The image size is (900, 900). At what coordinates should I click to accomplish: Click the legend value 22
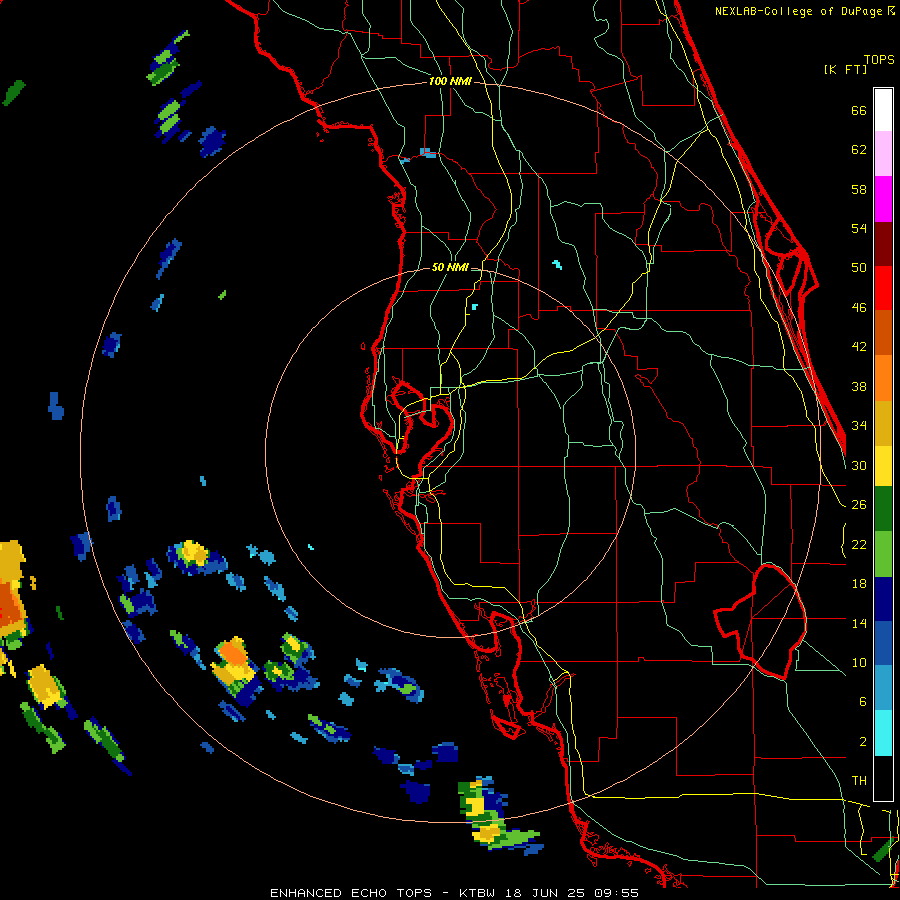click(x=859, y=545)
